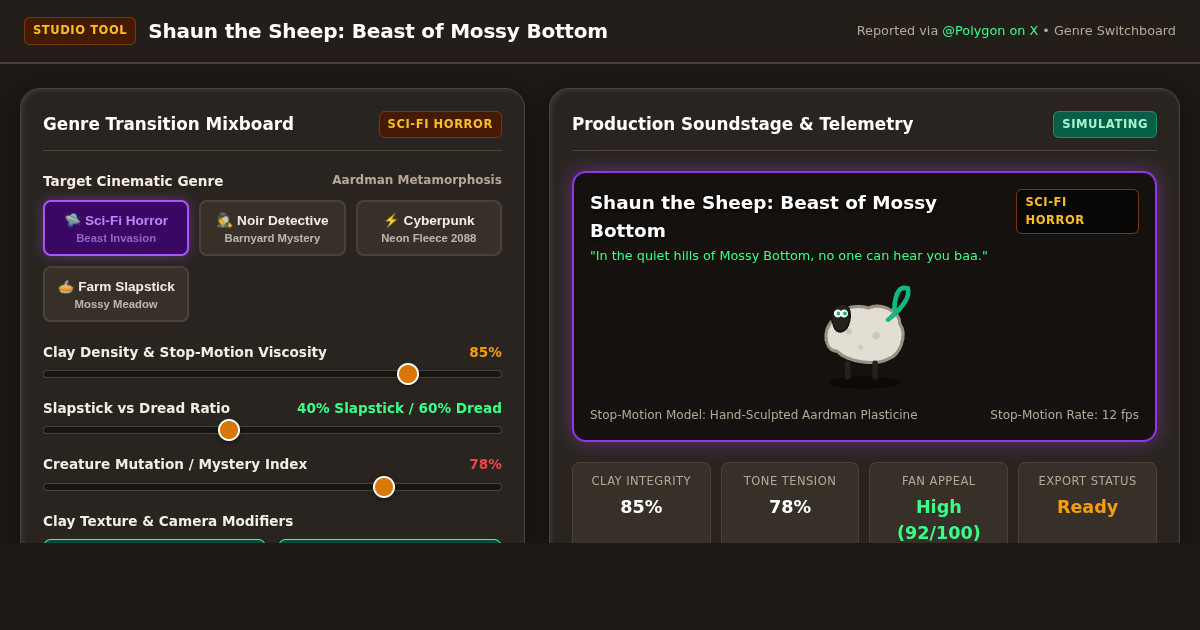Pick the Cyberpunk Neon Fleece 2088 genre
1200x630 pixels.
pyautogui.click(x=429, y=228)
